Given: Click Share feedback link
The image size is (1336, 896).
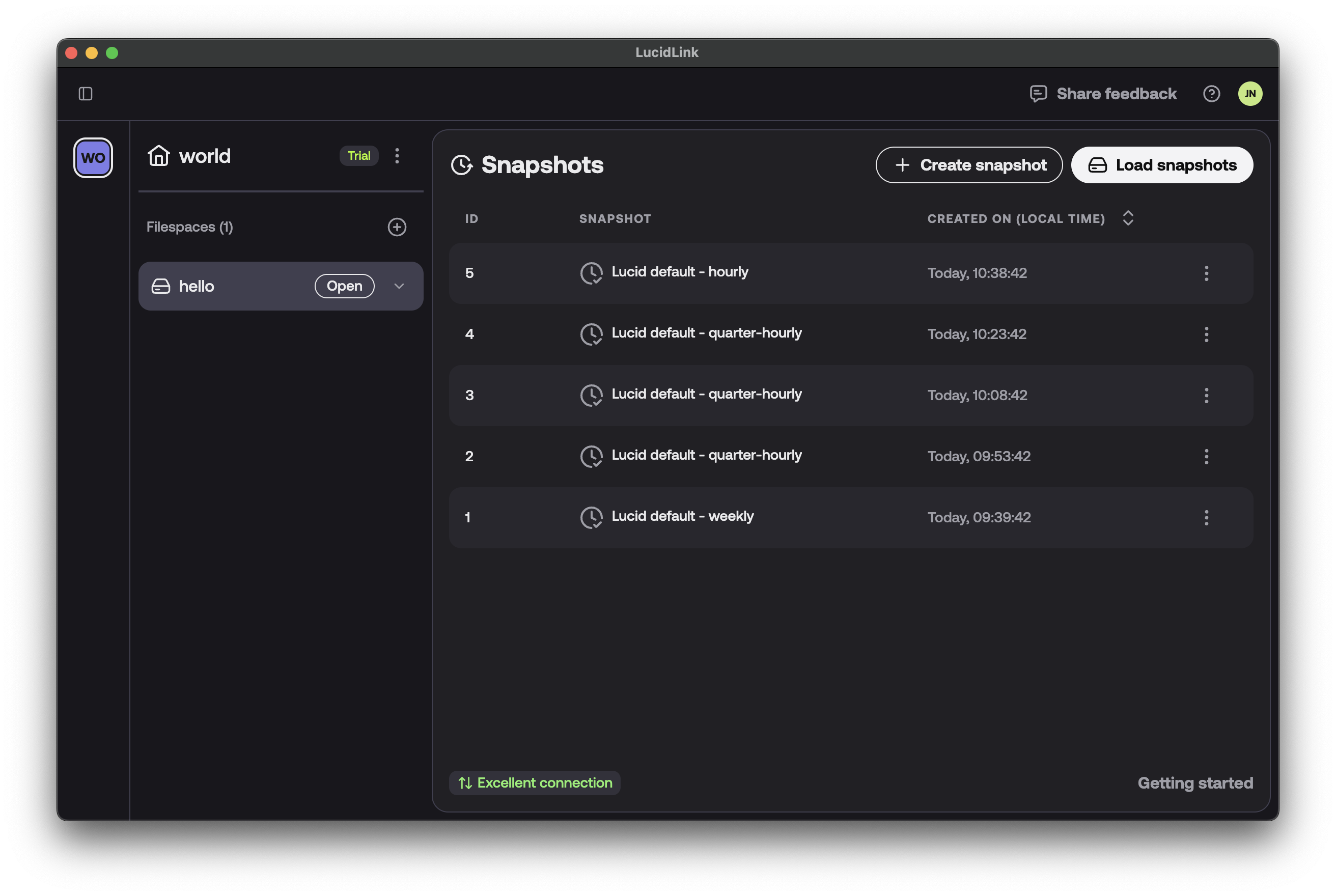Looking at the screenshot, I should click(x=1116, y=94).
